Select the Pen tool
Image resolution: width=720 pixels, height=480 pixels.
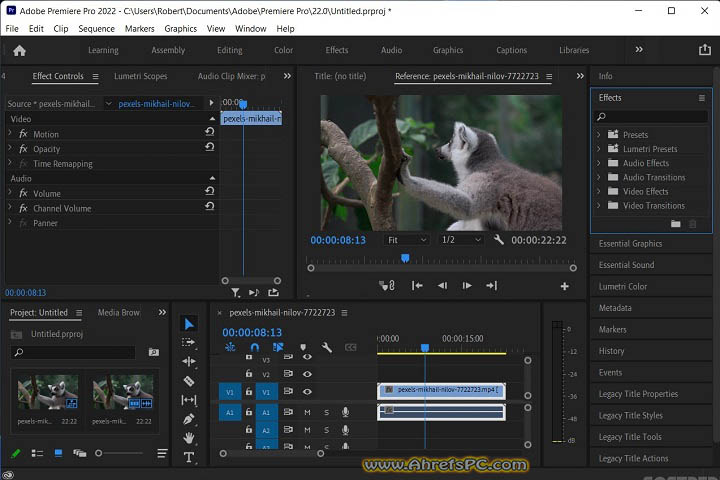click(x=189, y=419)
